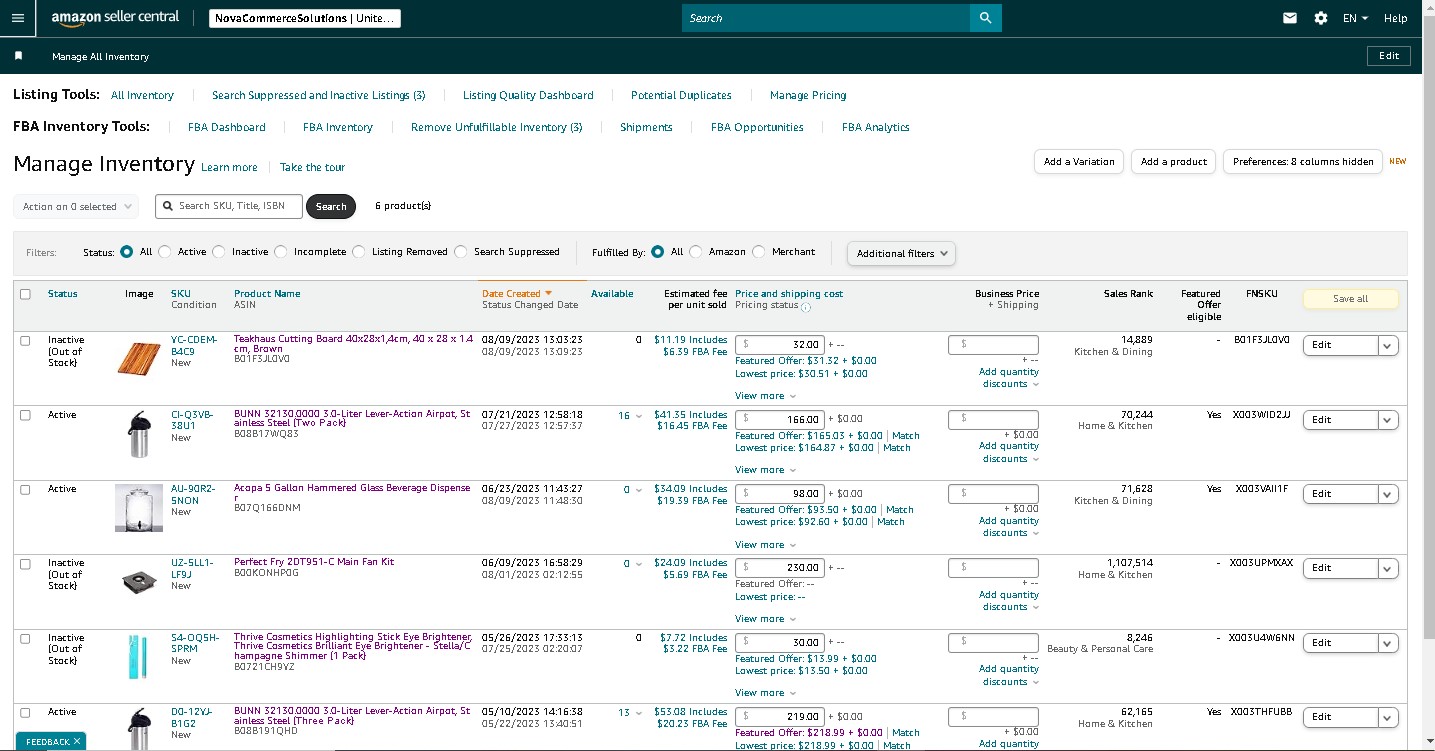Click the Search button next to SKU field
Screen dimensions: 1435x751
click(331, 207)
